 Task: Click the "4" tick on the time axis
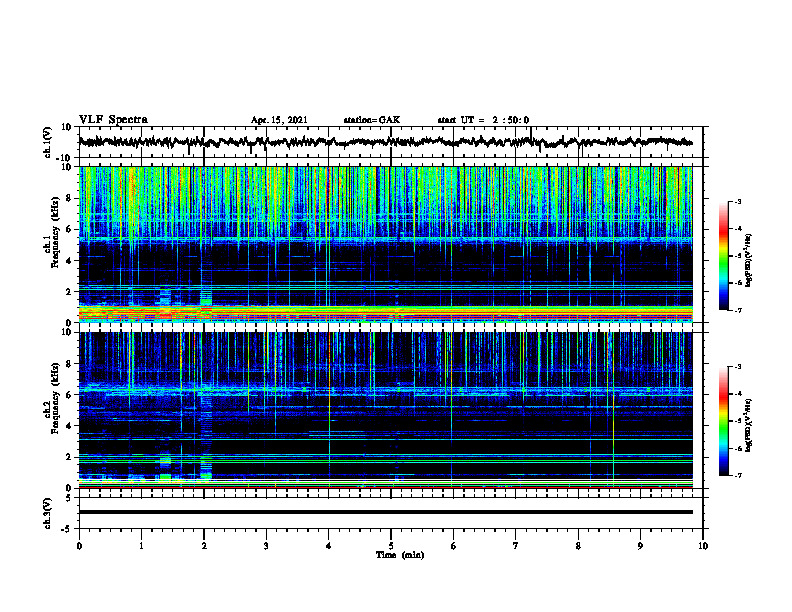[329, 546]
